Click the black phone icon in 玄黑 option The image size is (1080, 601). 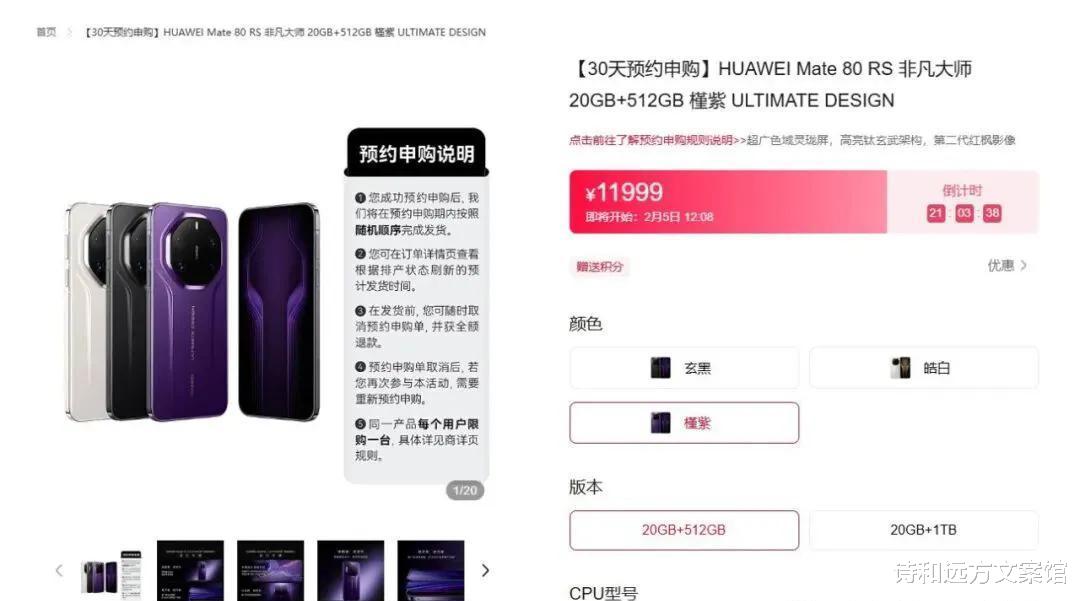[661, 368]
